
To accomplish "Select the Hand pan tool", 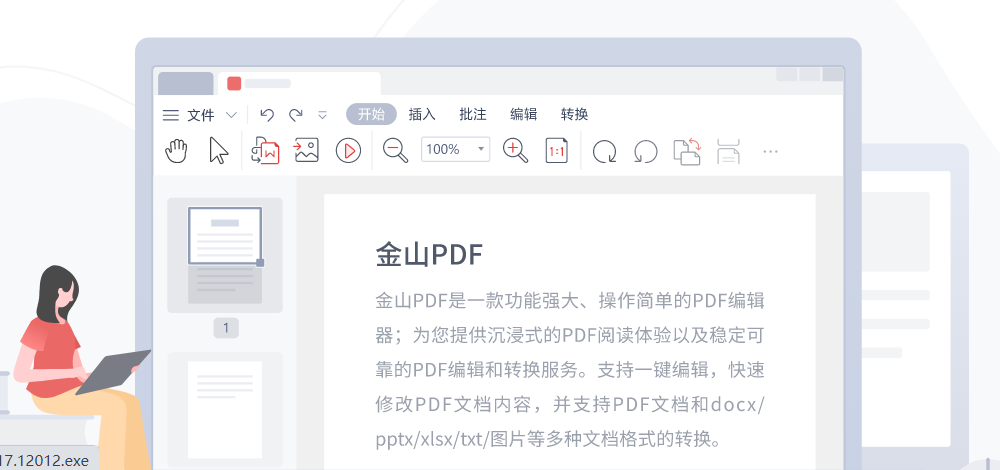I will pos(177,151).
